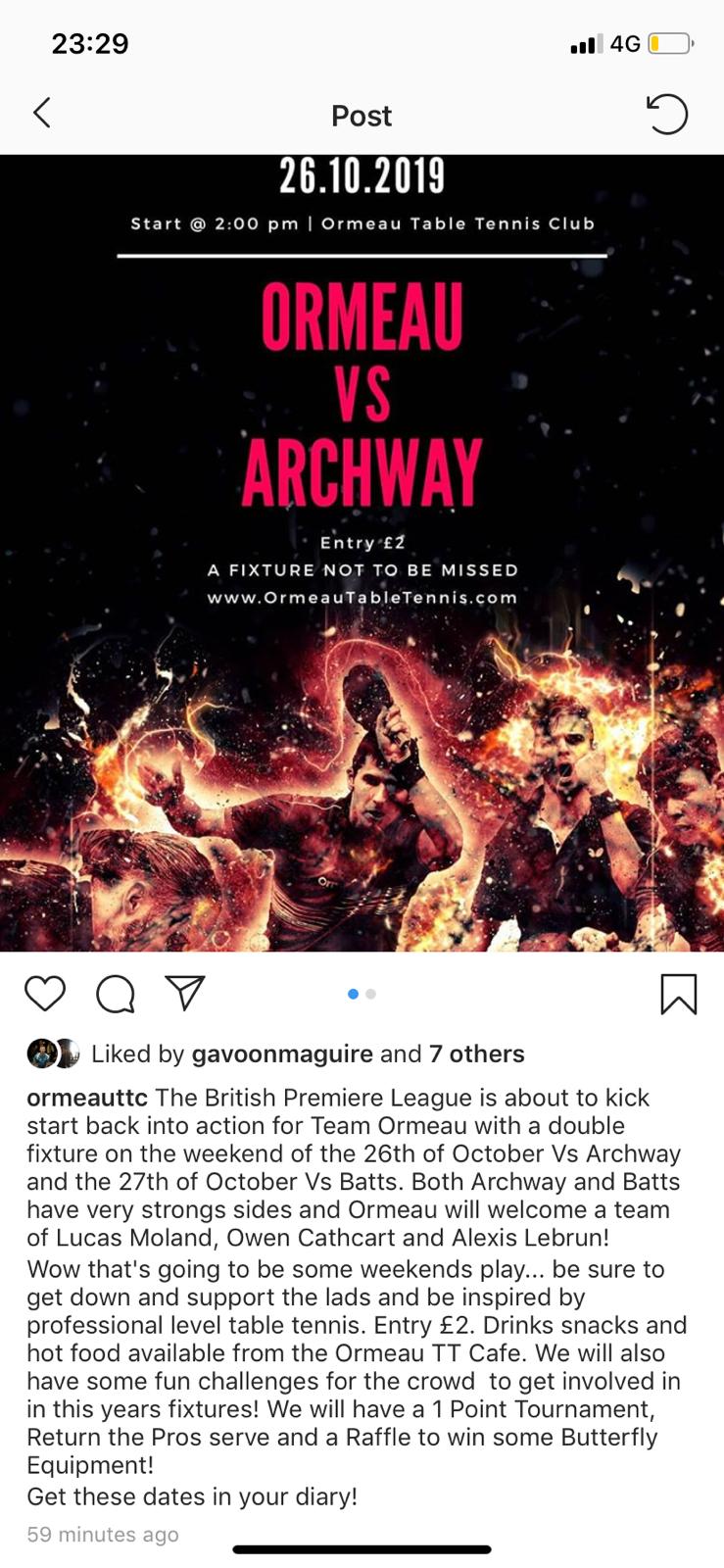This screenshot has width=724, height=1568.
Task: Tap the 4G signal indicator
Action: pos(625,44)
